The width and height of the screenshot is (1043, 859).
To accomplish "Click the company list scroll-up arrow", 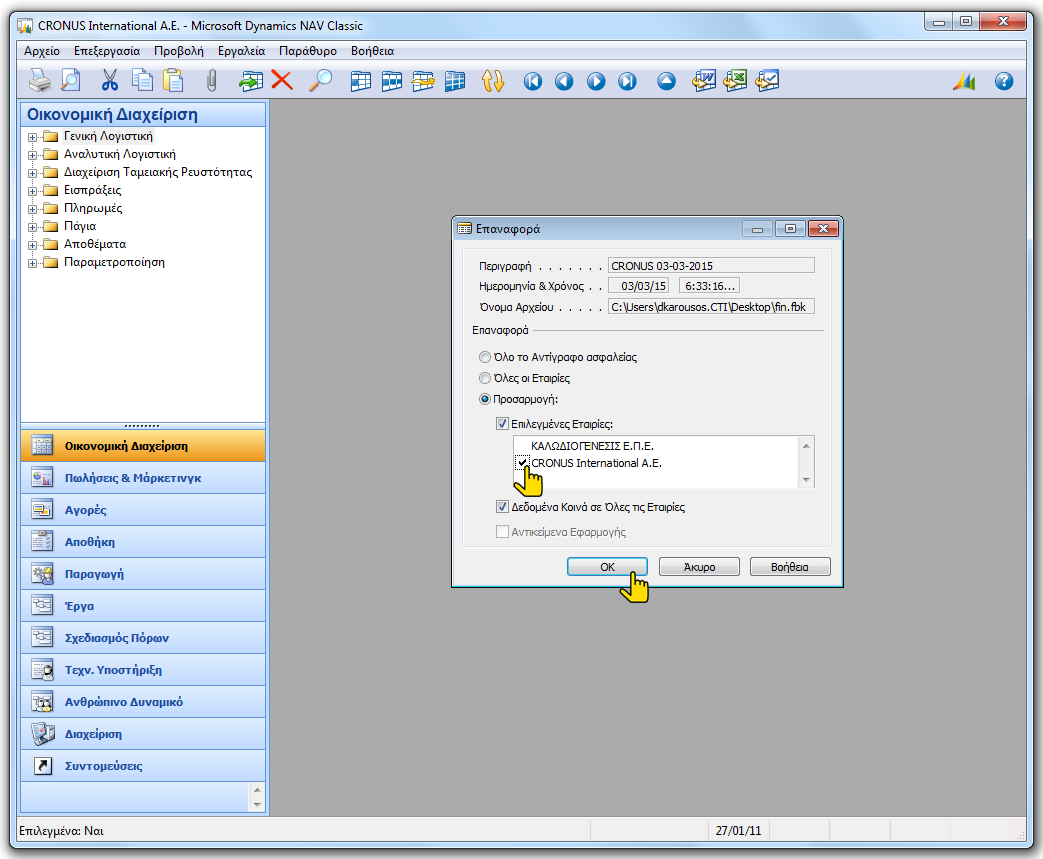I will click(x=806, y=445).
